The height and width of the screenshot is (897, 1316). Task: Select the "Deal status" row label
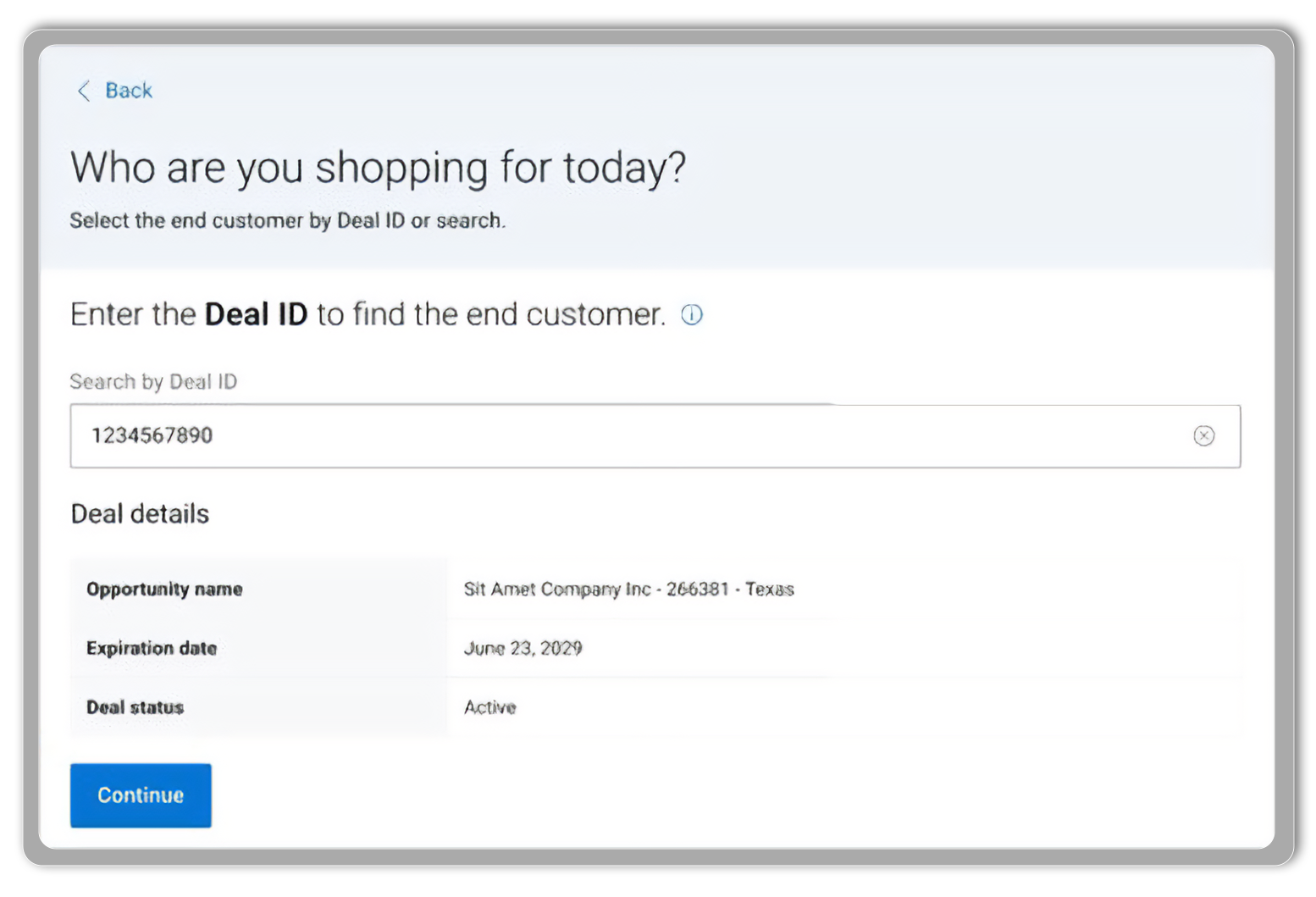[x=135, y=707]
